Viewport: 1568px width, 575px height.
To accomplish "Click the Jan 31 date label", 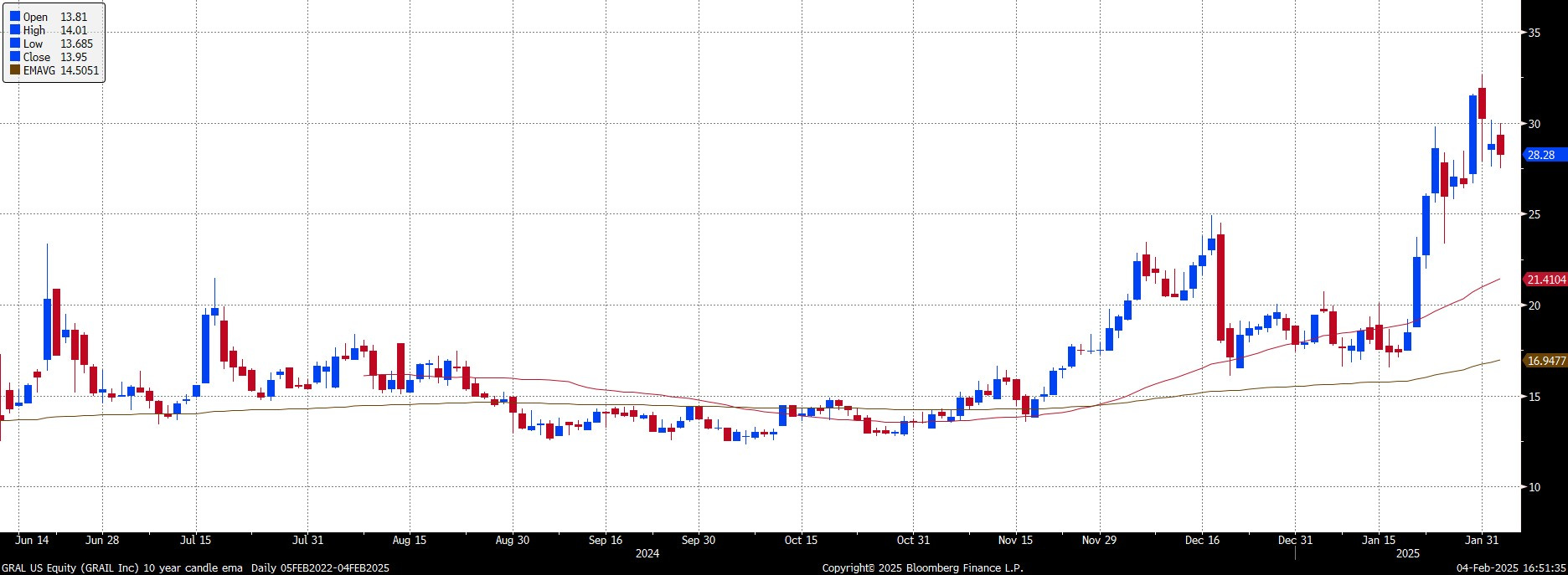I will pyautogui.click(x=1482, y=540).
